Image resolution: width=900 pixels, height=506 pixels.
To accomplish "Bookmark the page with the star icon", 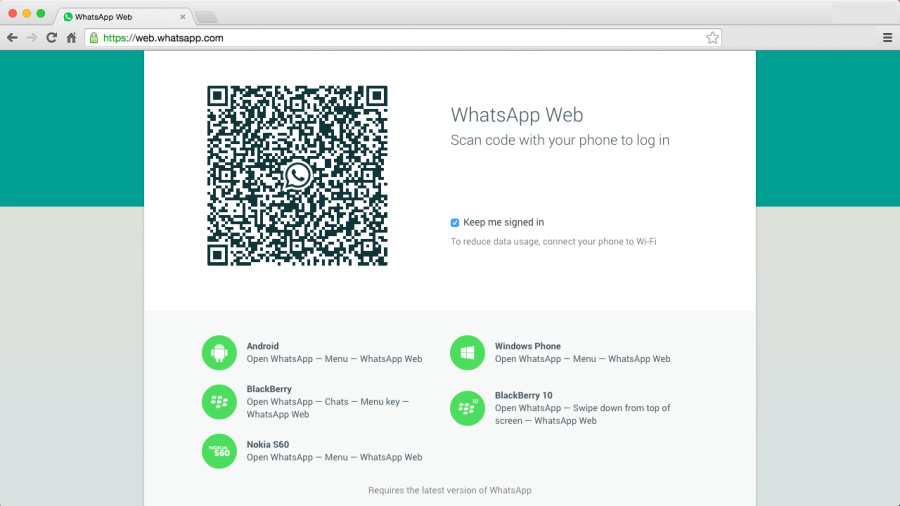I will pos(712,38).
